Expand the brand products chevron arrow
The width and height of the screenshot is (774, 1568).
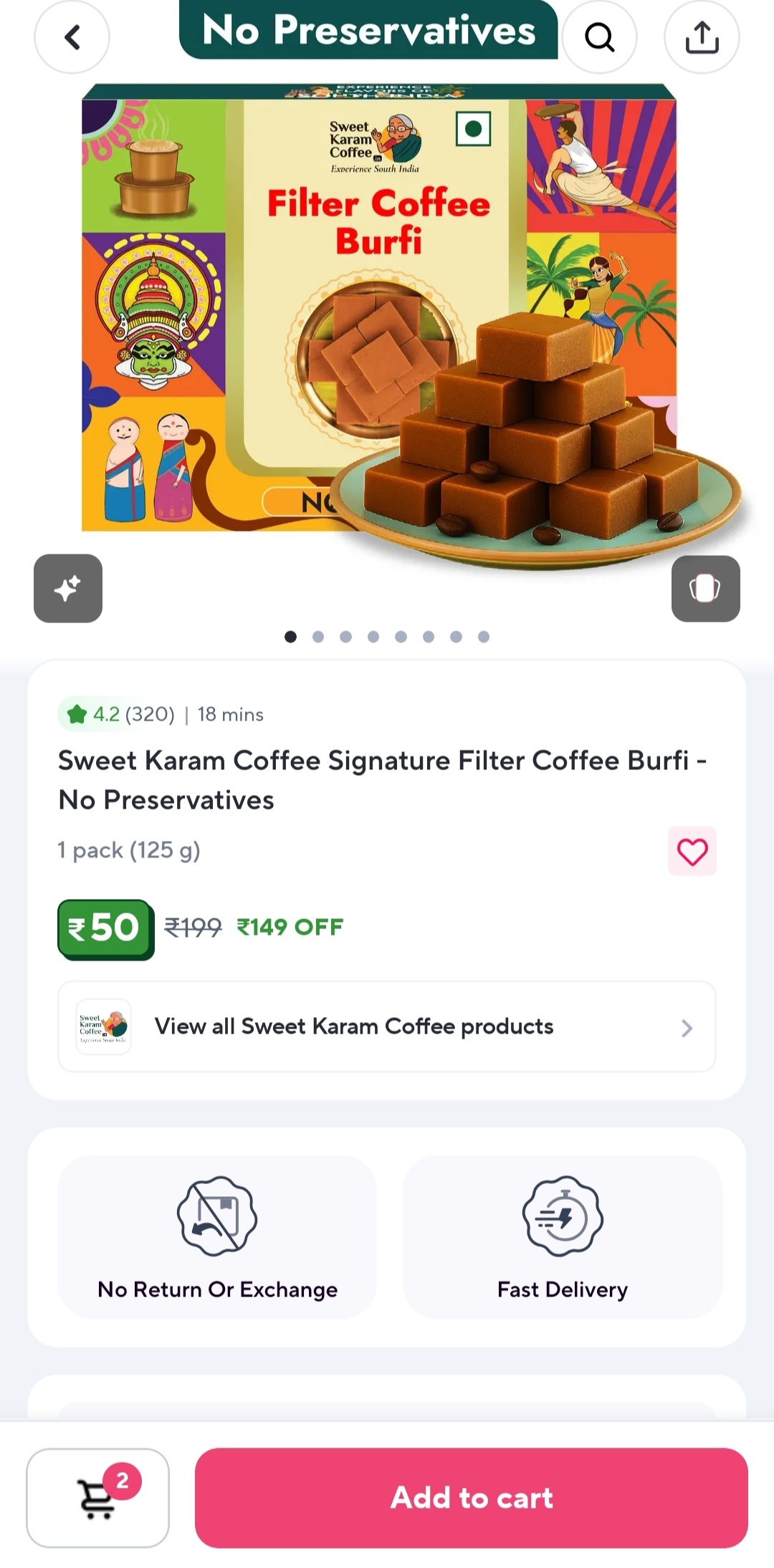[687, 1028]
